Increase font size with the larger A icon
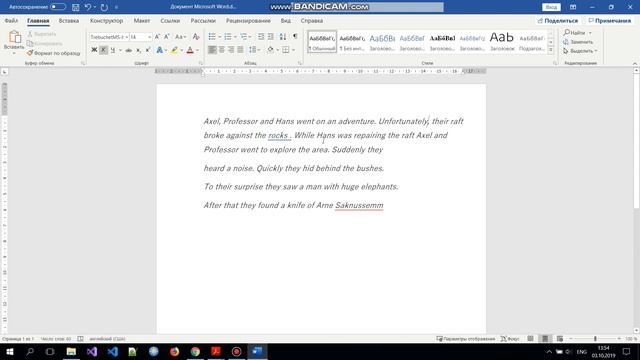Image resolution: width=640 pixels, height=360 pixels. (x=158, y=37)
